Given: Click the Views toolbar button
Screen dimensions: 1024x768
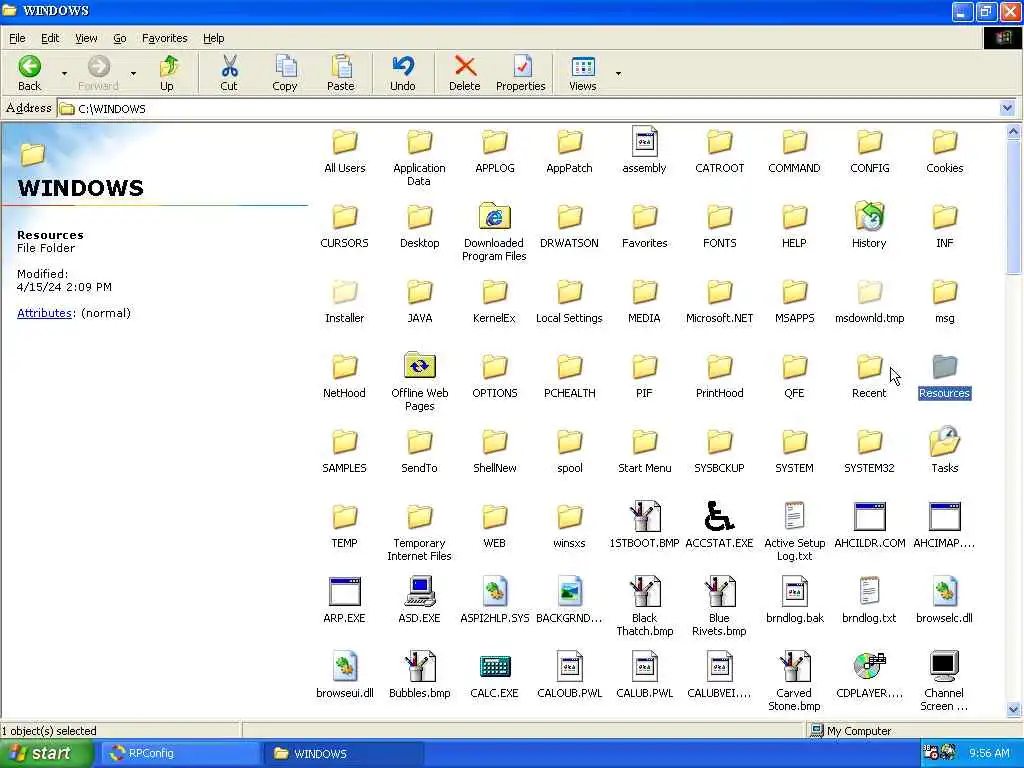Looking at the screenshot, I should coord(583,72).
